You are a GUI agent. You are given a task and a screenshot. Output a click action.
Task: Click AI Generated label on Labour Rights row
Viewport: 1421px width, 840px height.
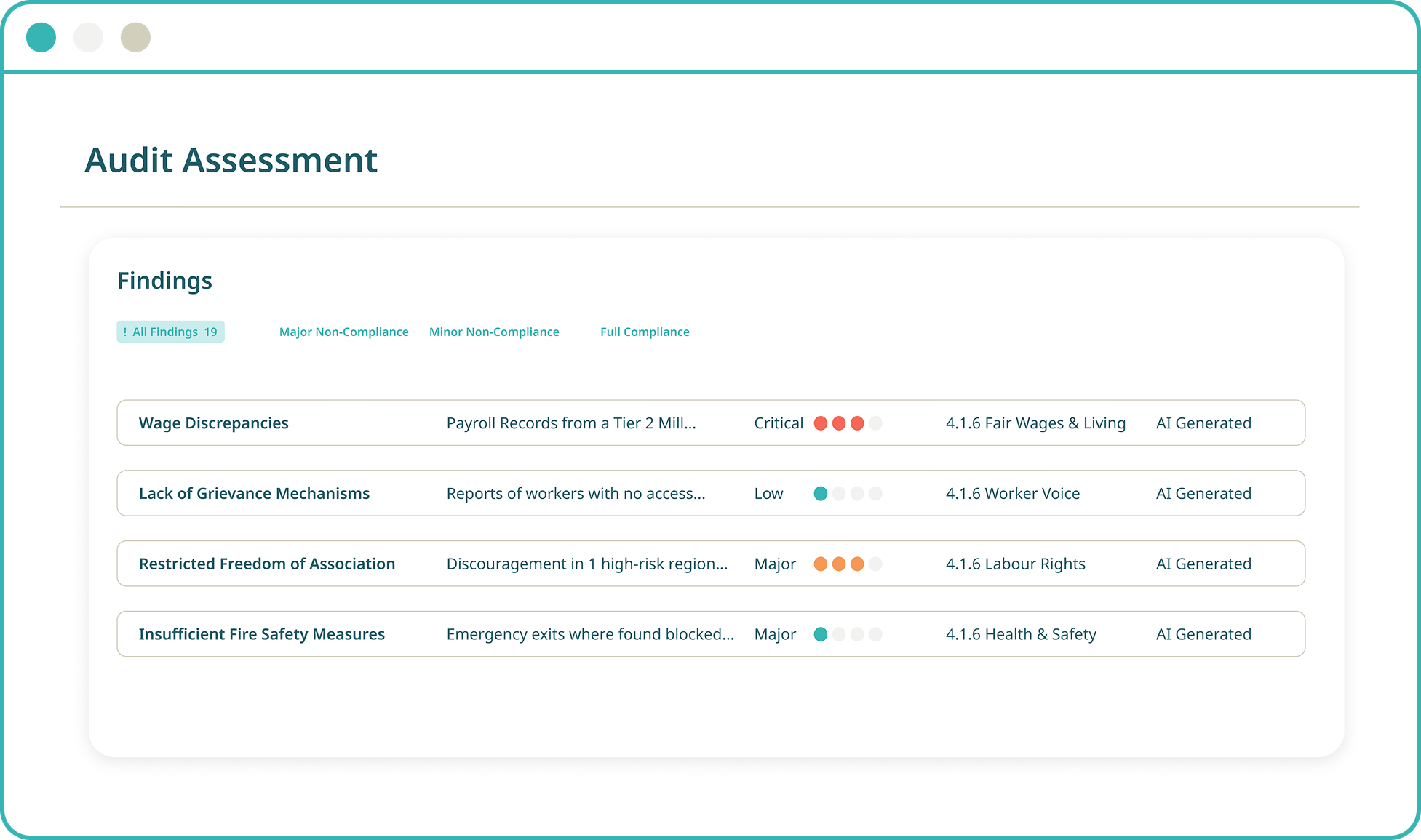pos(1203,564)
